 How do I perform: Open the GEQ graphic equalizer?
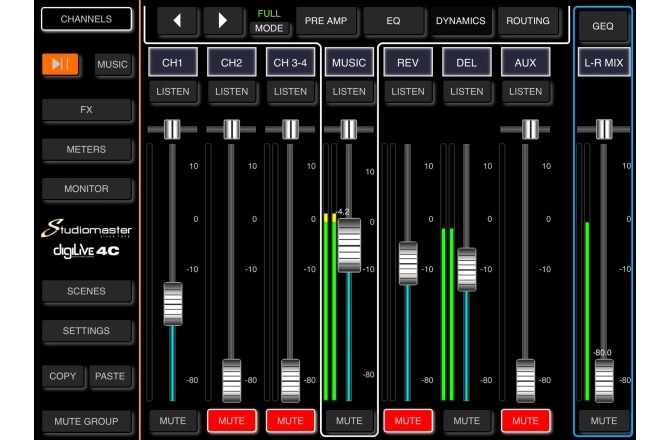(603, 26)
